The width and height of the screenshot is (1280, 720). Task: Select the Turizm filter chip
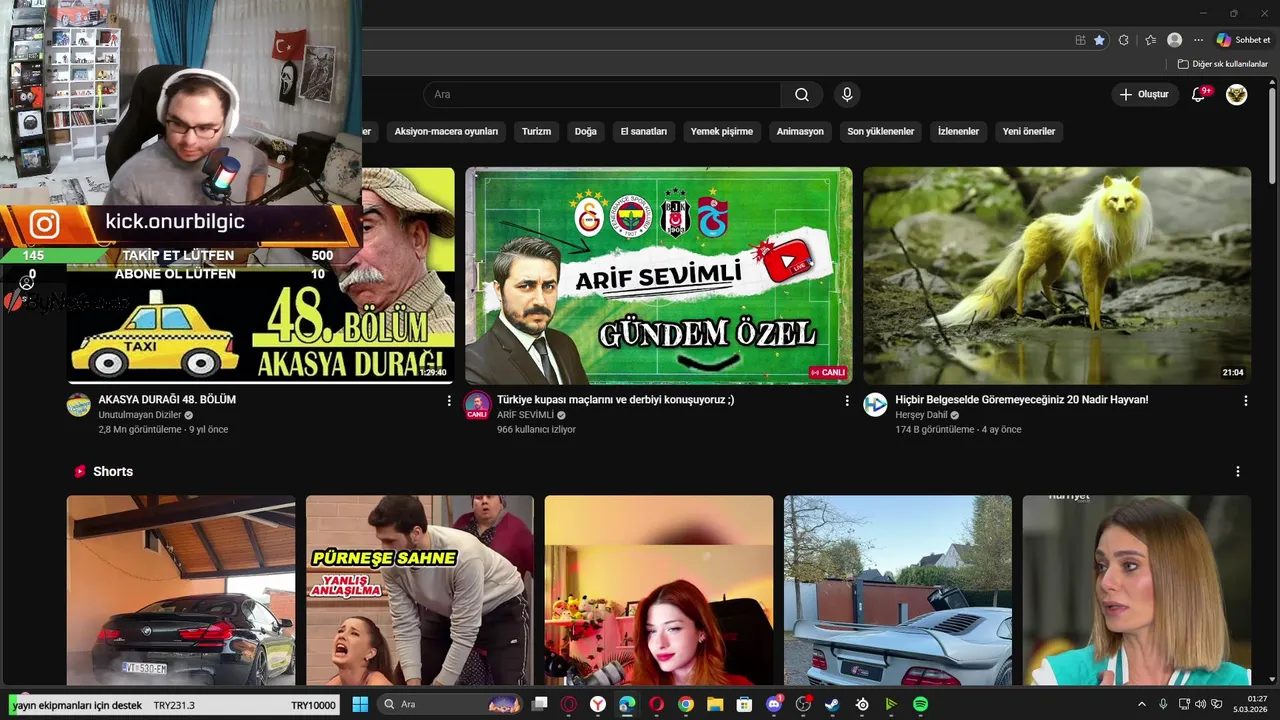click(x=536, y=131)
